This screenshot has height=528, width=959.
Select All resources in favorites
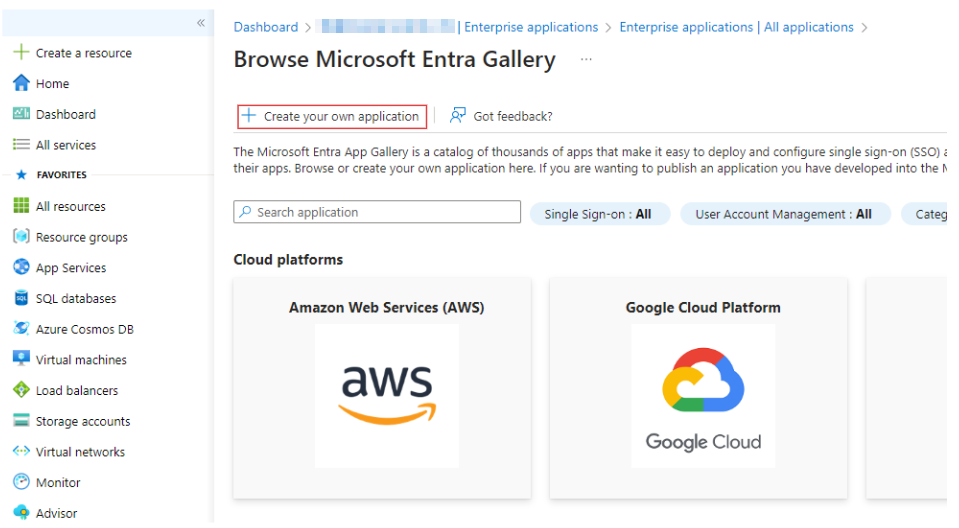point(70,207)
